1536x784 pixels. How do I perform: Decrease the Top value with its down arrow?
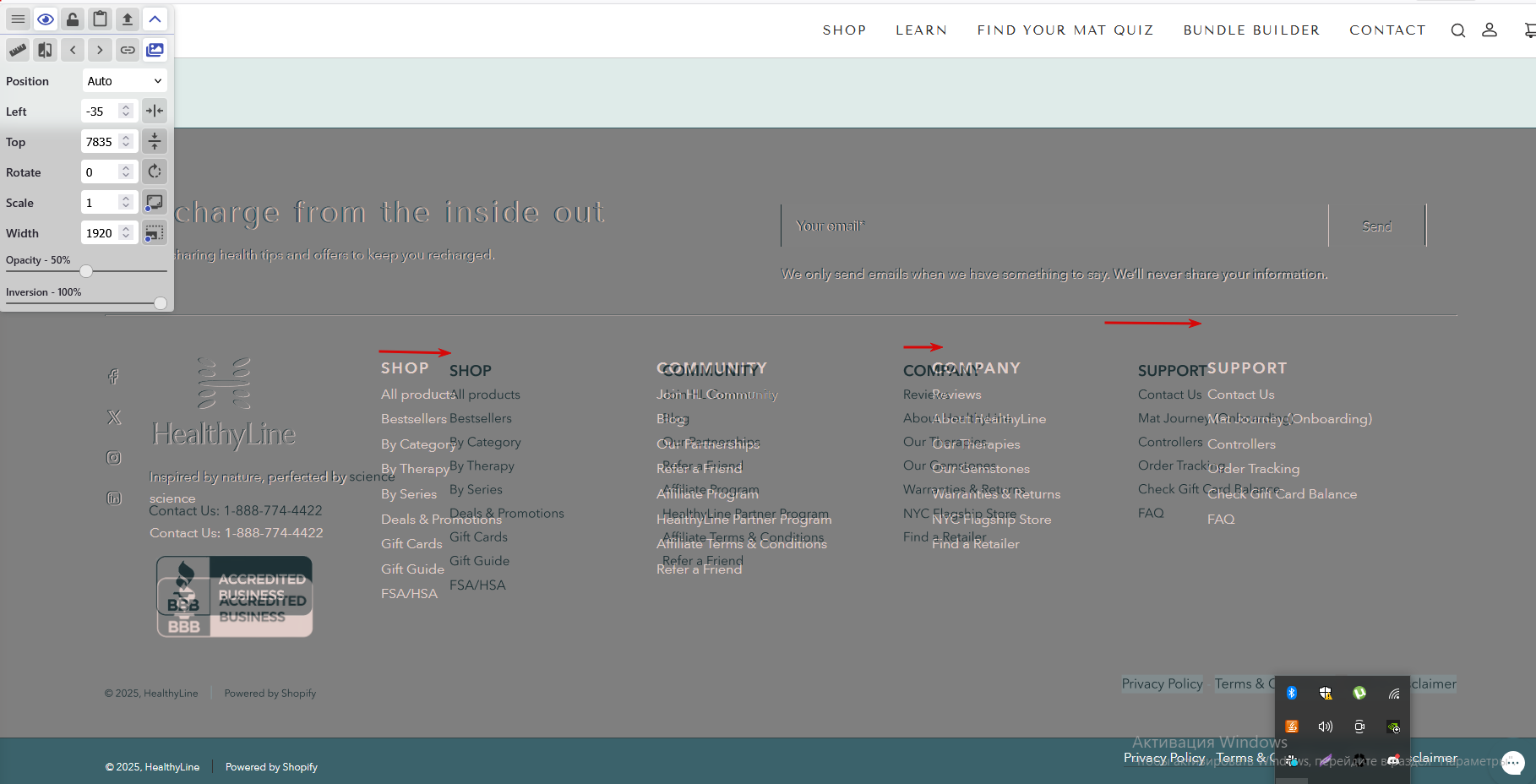click(x=126, y=146)
